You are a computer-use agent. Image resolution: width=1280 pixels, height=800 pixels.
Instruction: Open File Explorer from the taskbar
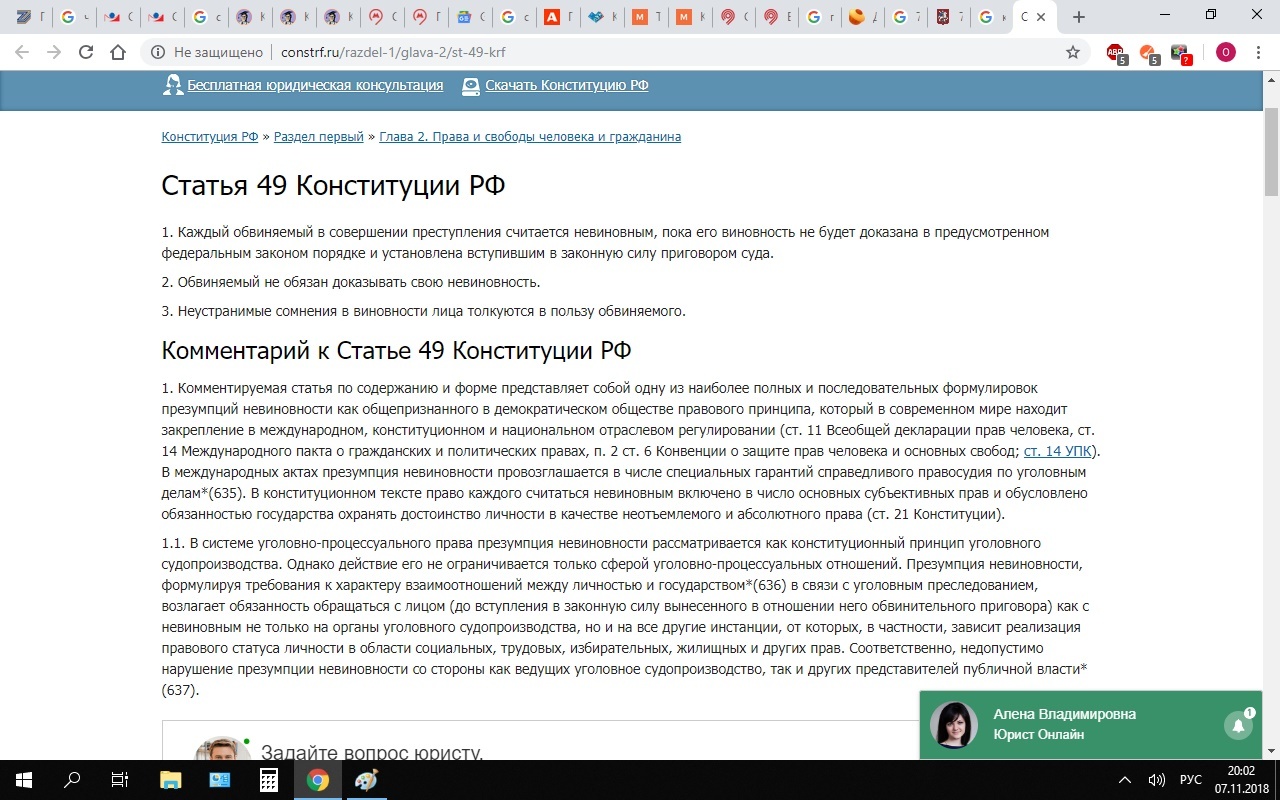pos(171,780)
